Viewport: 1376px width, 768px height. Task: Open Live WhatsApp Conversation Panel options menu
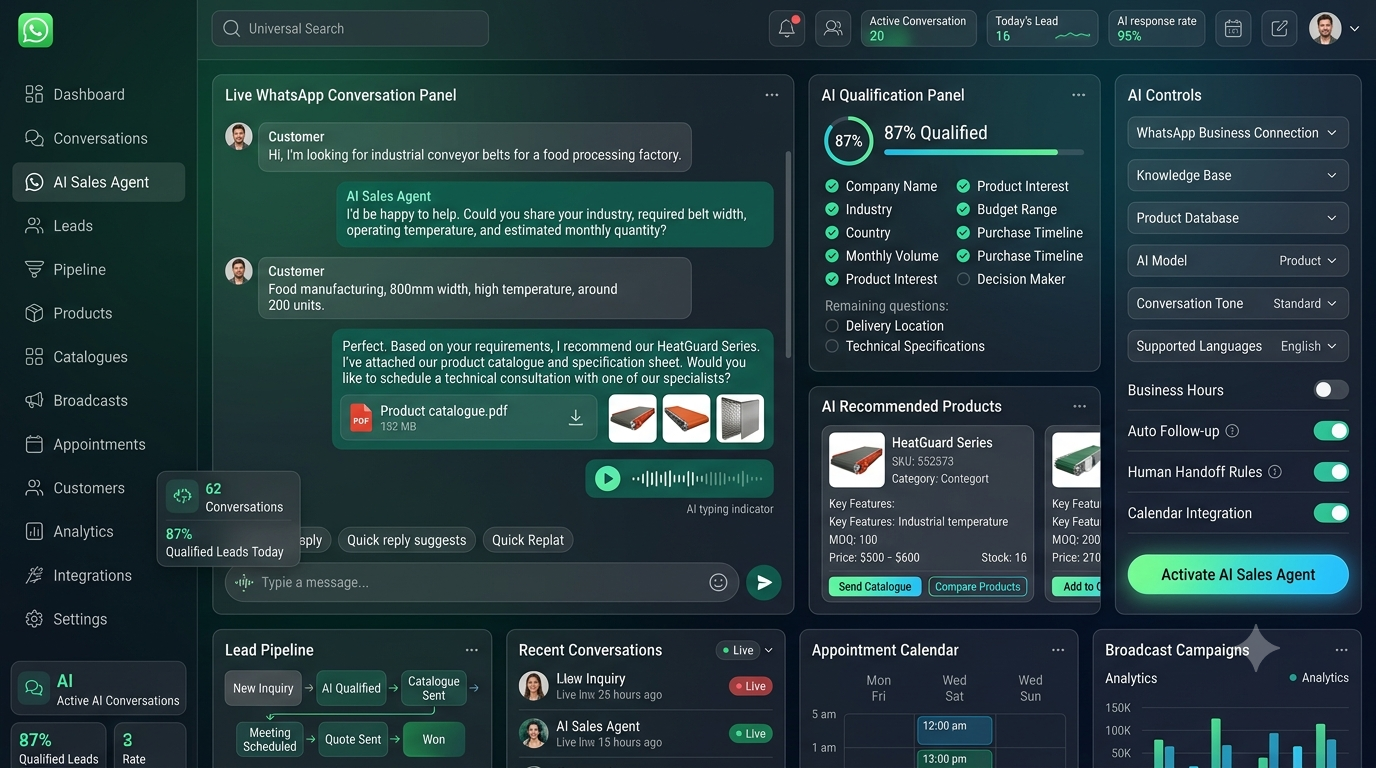772,95
